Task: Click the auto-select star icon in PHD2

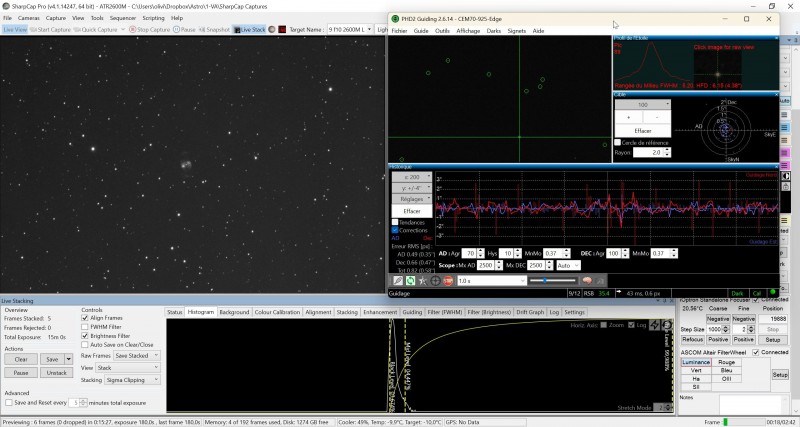Action: (x=422, y=281)
